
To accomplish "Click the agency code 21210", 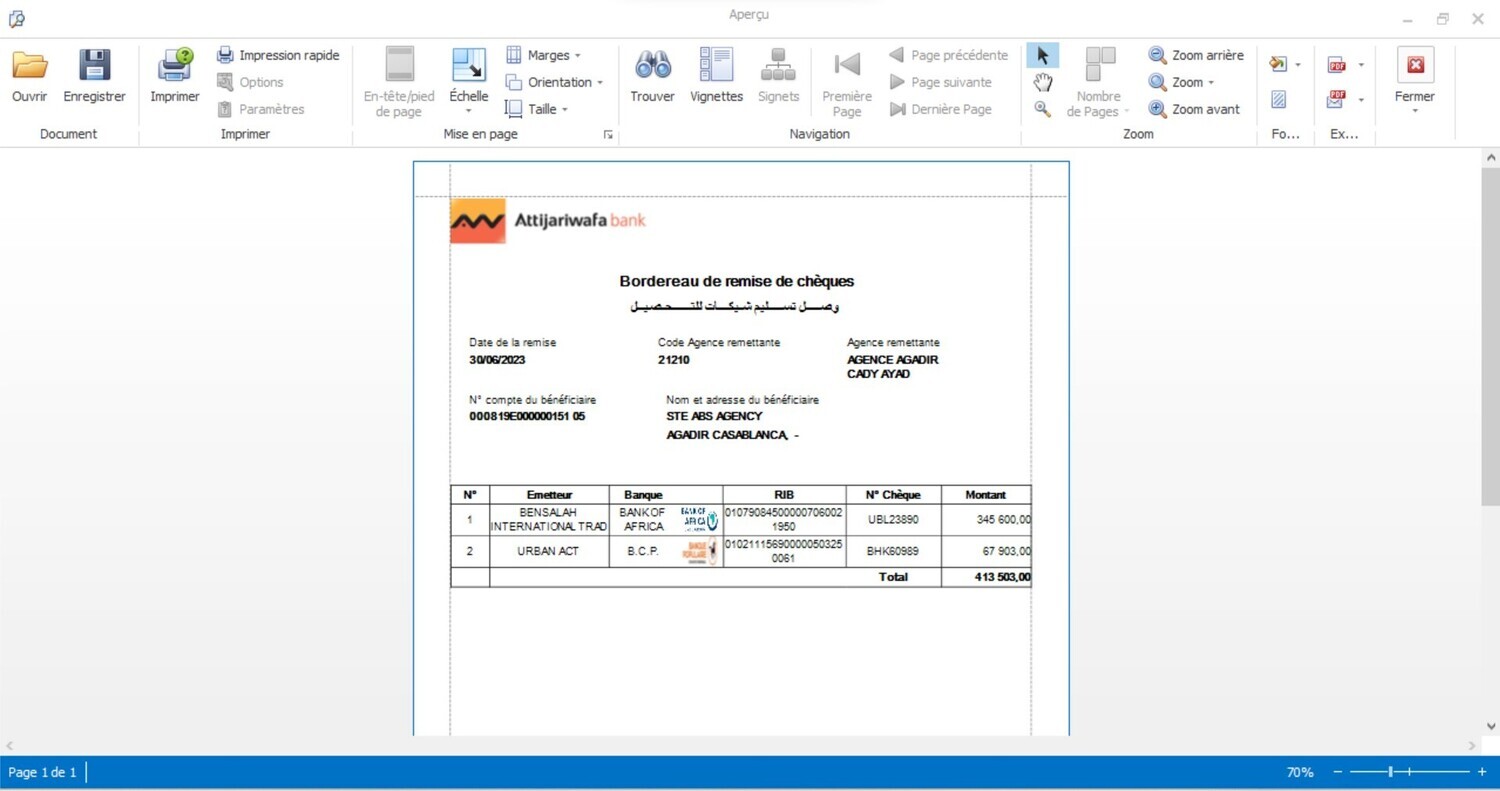I will pyautogui.click(x=674, y=360).
